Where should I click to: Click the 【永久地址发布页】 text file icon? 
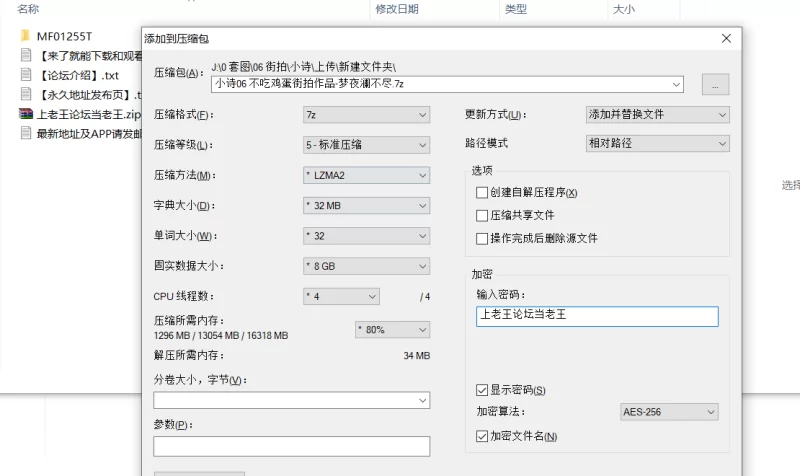pyautogui.click(x=26, y=95)
